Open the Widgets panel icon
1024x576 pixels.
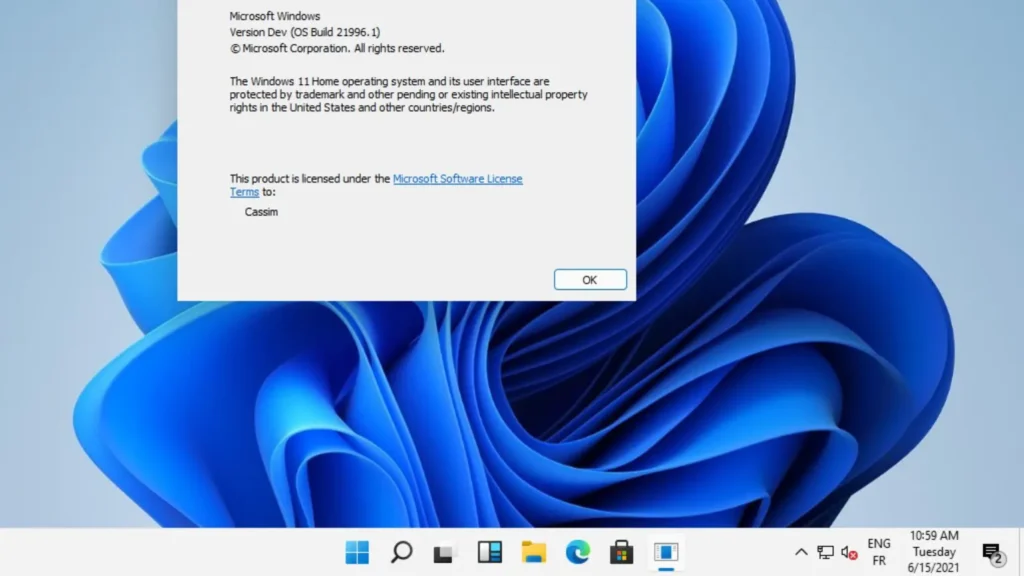pos(490,552)
